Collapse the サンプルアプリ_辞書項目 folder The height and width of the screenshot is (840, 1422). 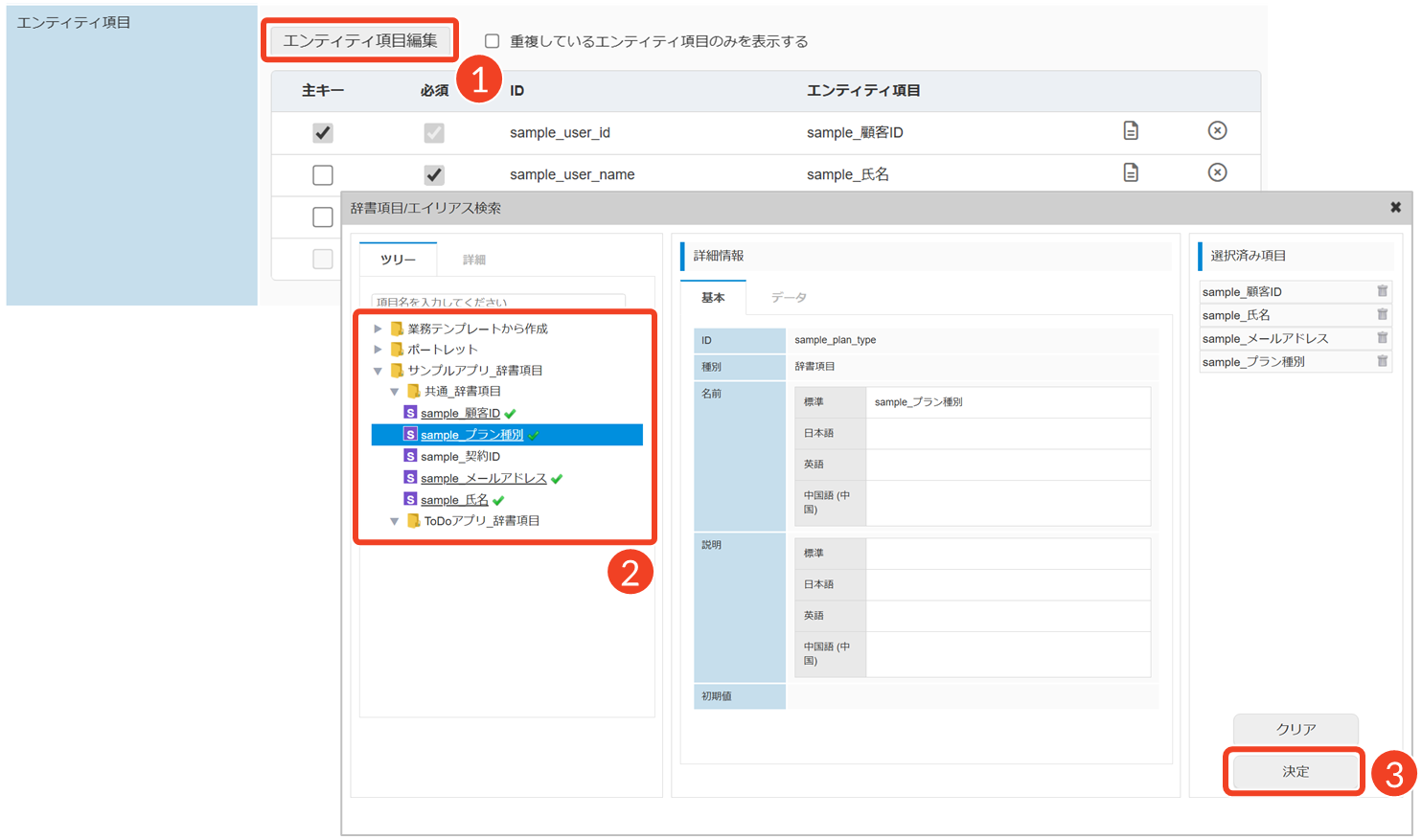[x=378, y=371]
